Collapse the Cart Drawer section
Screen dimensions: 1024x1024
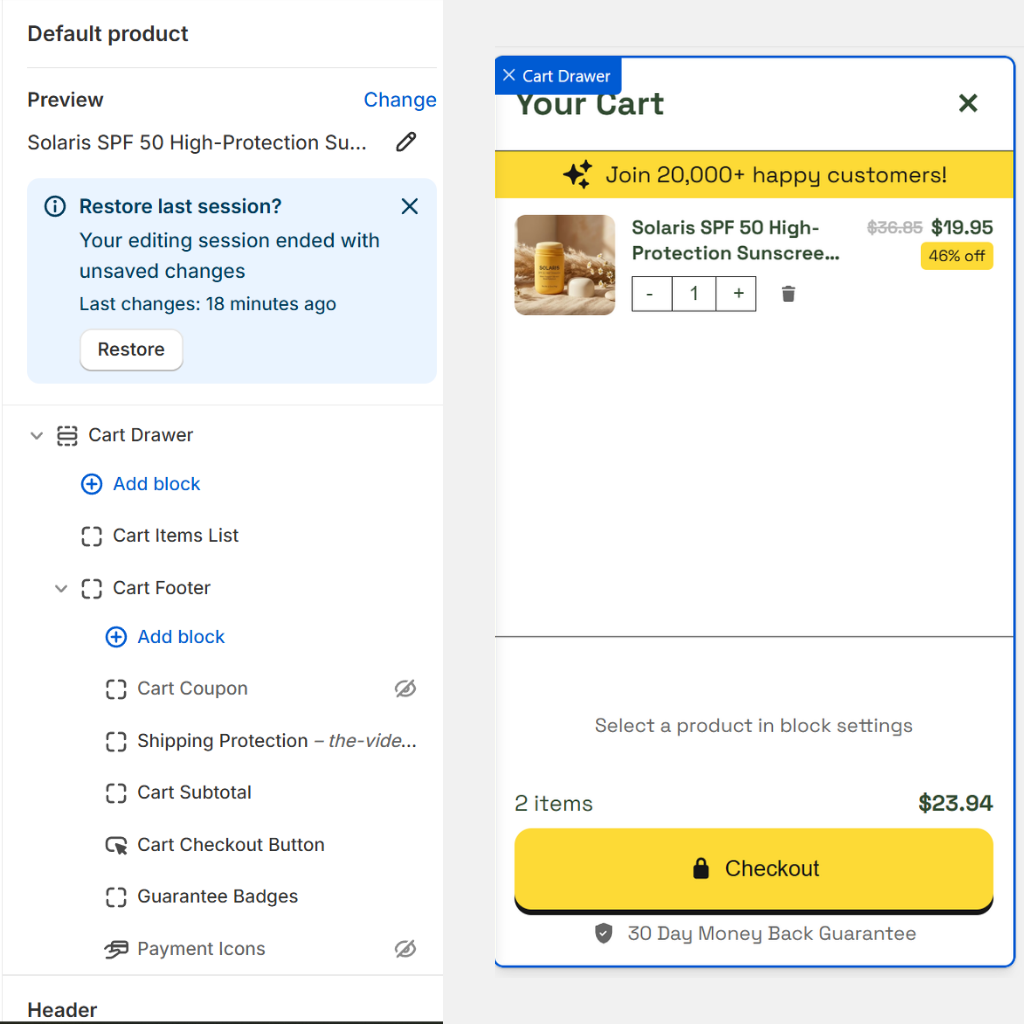(x=37, y=435)
